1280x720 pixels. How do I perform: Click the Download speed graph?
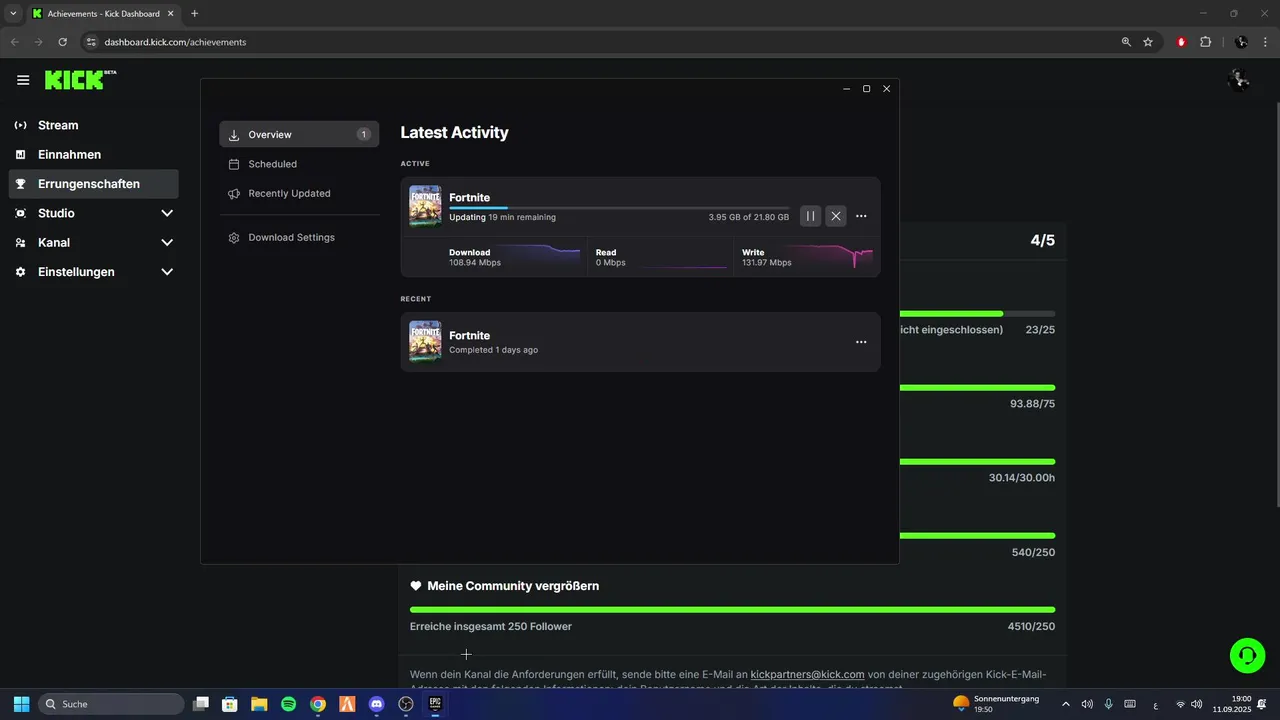pyautogui.click(x=540, y=256)
